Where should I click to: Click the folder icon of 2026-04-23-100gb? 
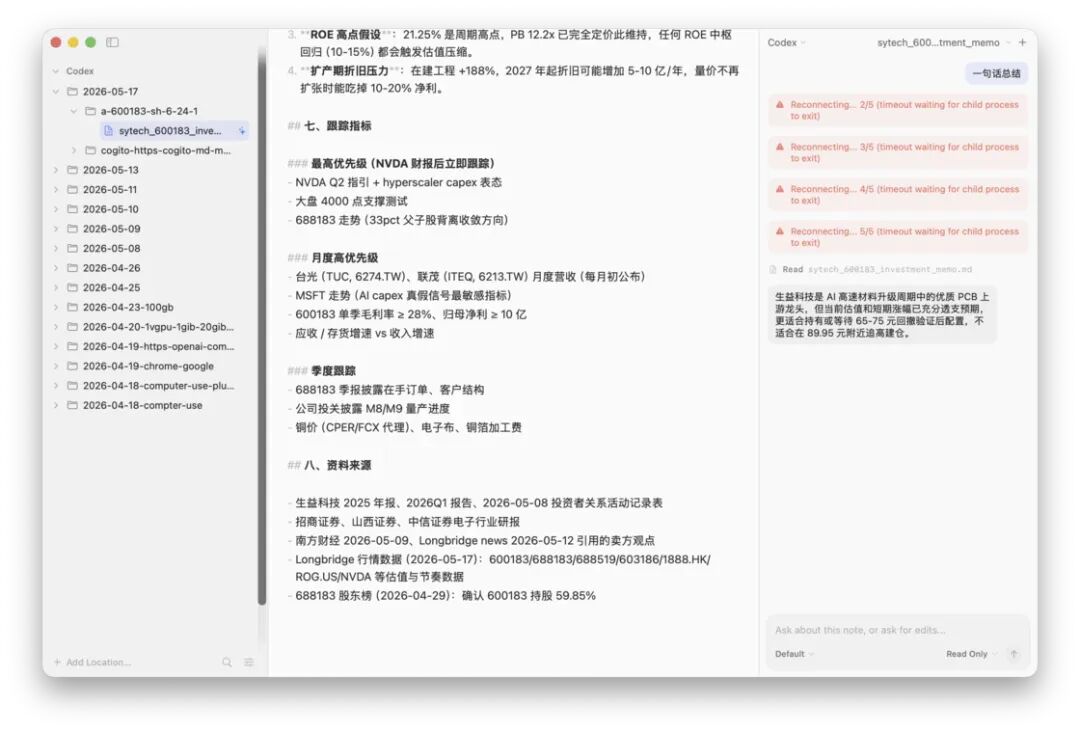[72, 307]
